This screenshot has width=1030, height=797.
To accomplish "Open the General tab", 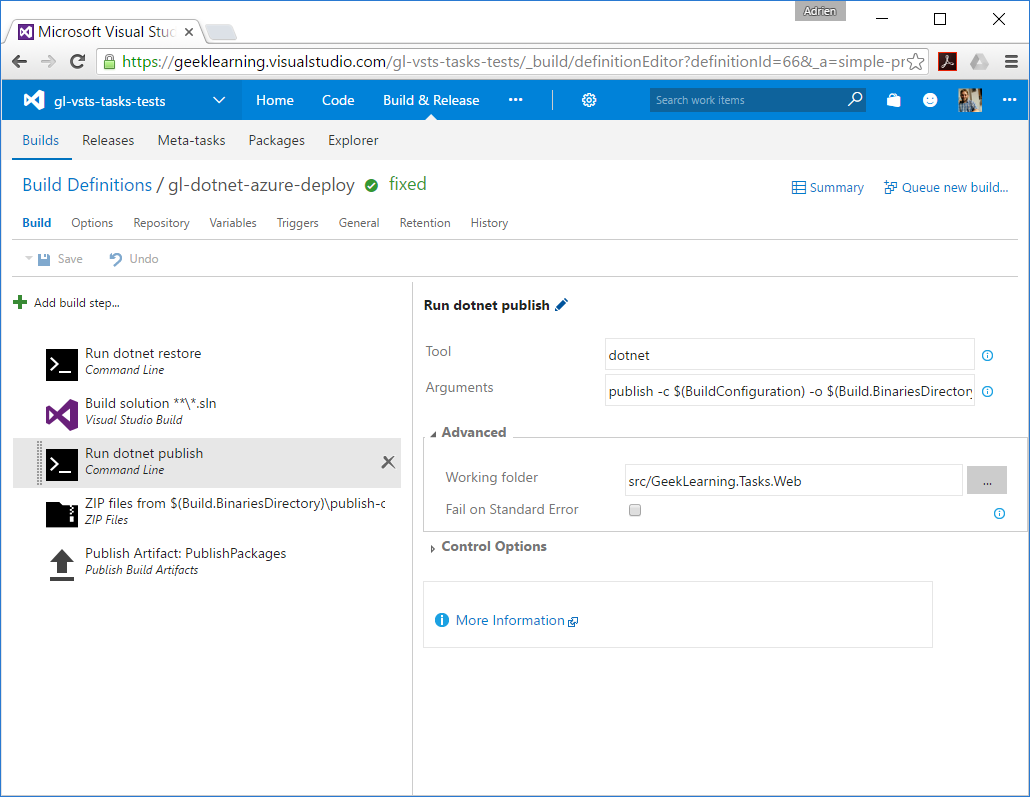I will point(359,223).
